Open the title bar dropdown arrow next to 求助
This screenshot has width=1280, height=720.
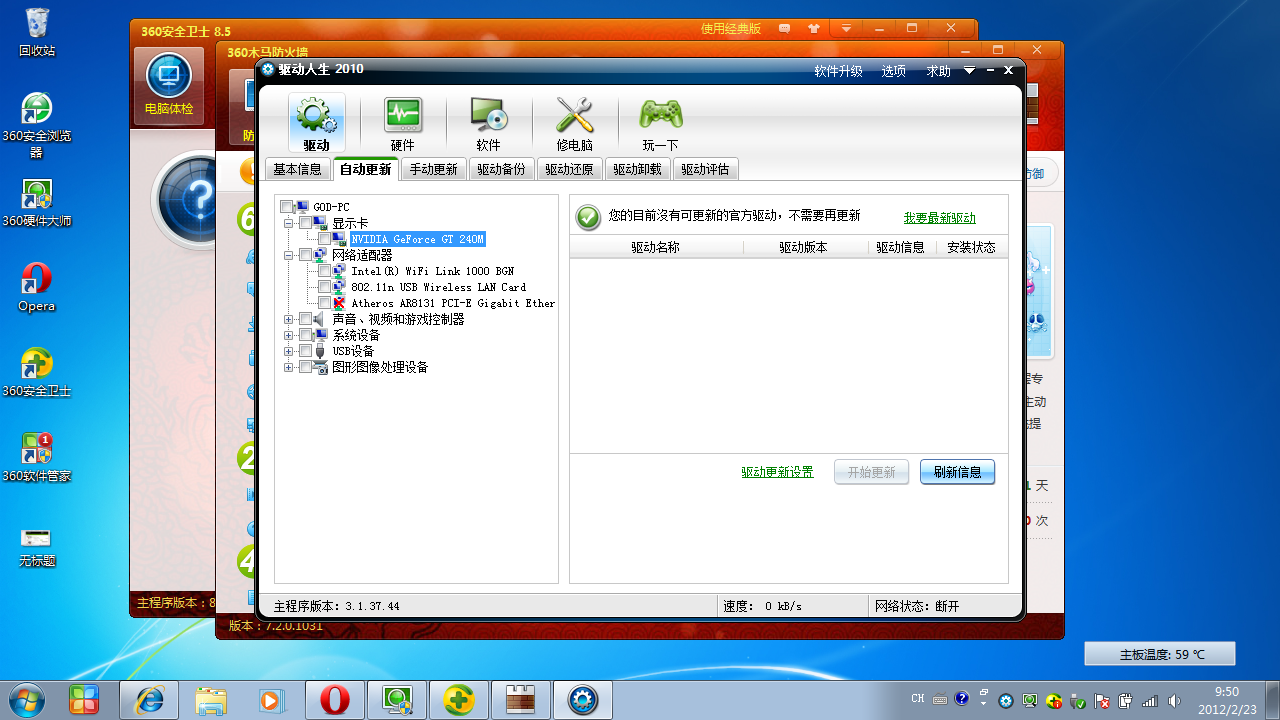click(x=969, y=71)
